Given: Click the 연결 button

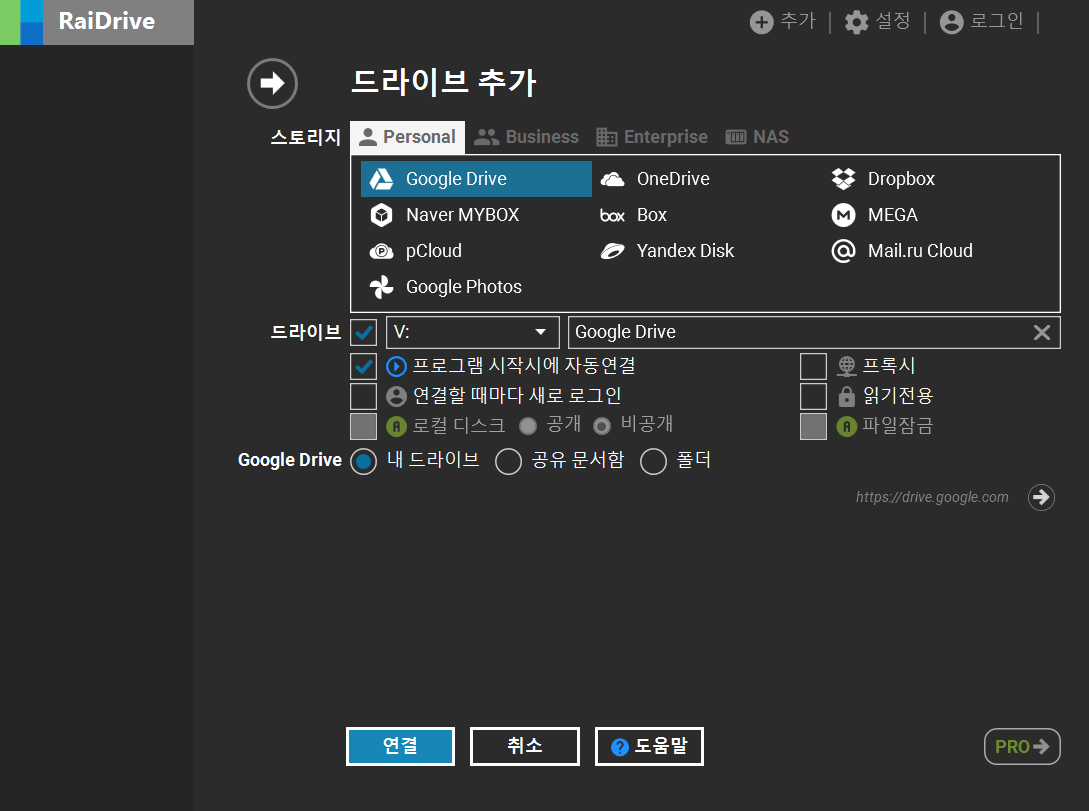Looking at the screenshot, I should 401,746.
